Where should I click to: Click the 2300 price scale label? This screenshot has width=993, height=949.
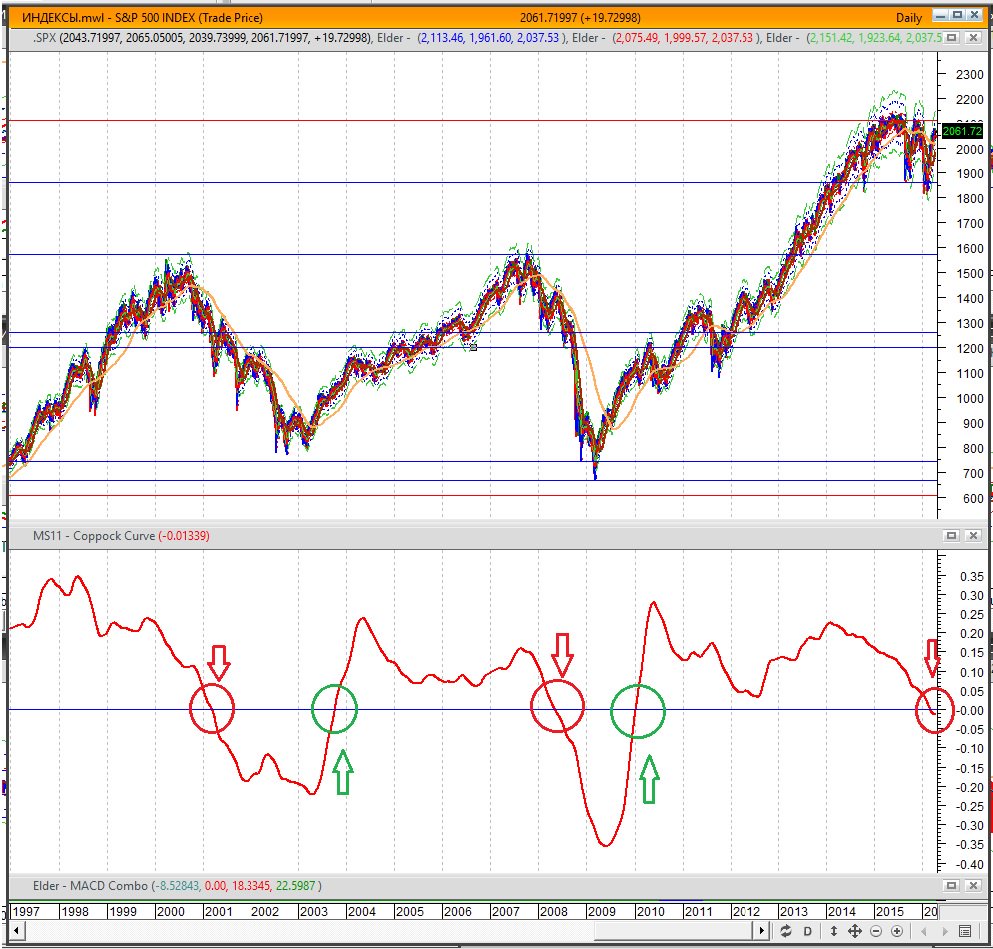(x=969, y=75)
